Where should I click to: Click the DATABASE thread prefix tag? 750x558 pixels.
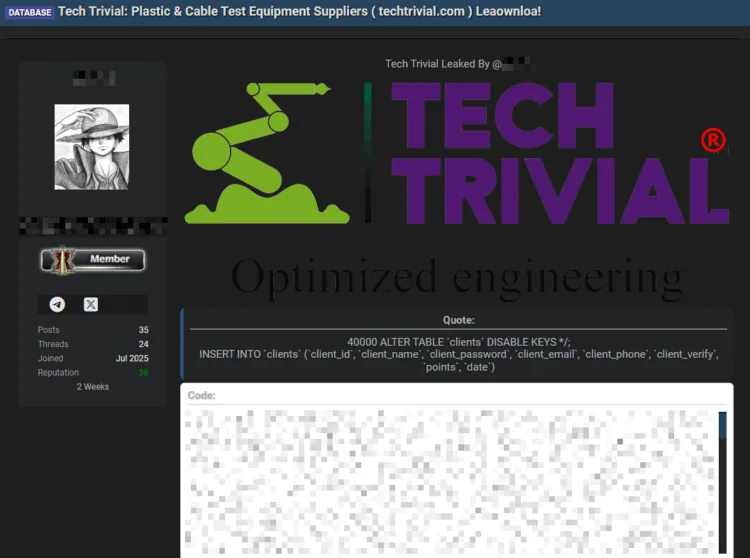click(30, 12)
